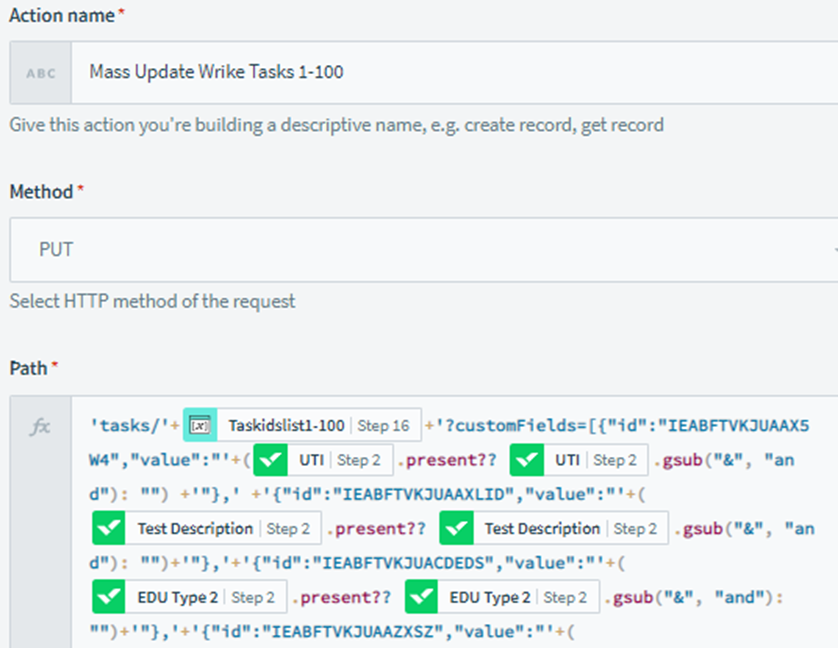Click Step 2 label of last EDU Type 2 pill
The image size is (838, 648).
point(565,597)
